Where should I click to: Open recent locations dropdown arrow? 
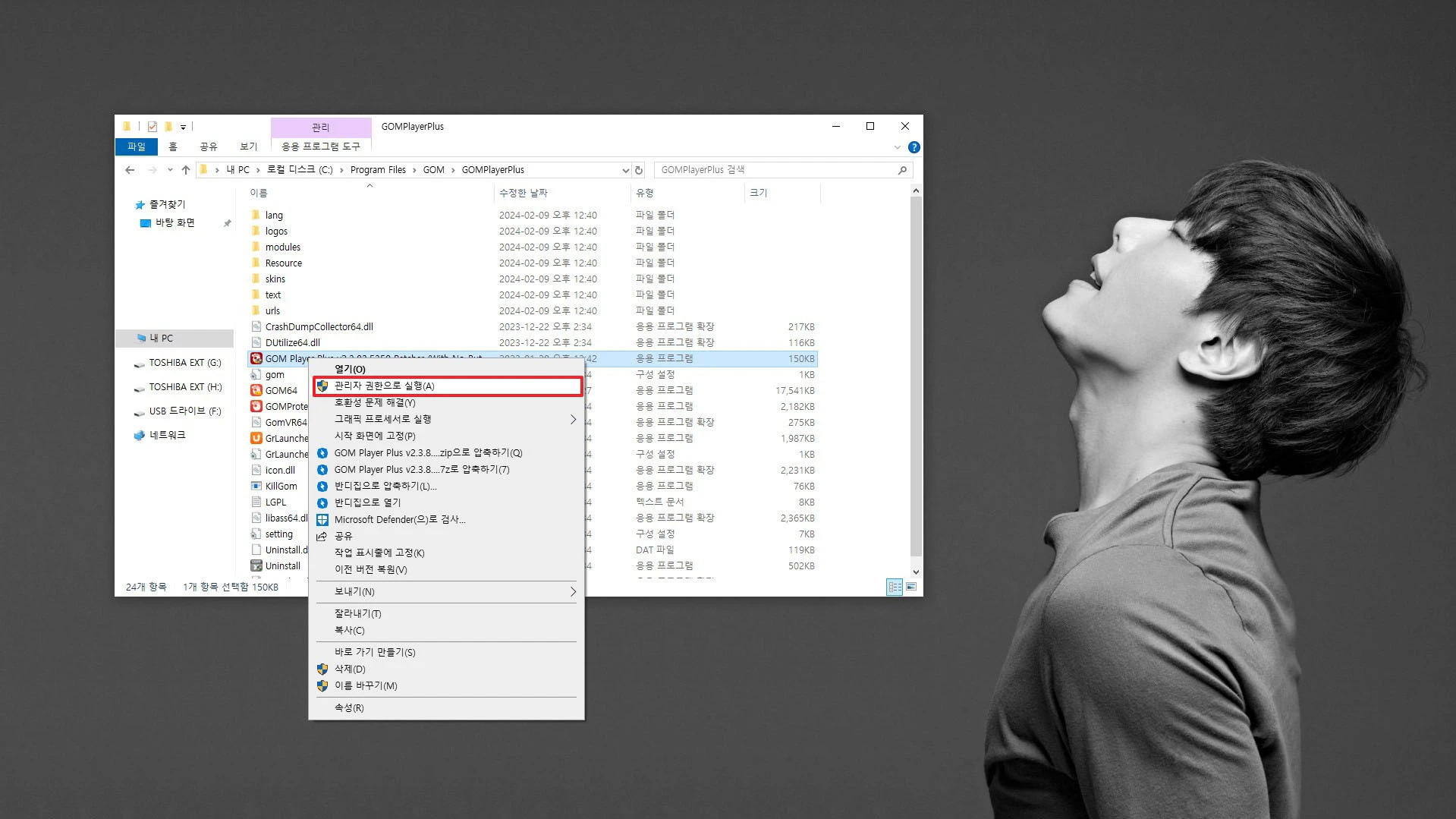point(170,170)
